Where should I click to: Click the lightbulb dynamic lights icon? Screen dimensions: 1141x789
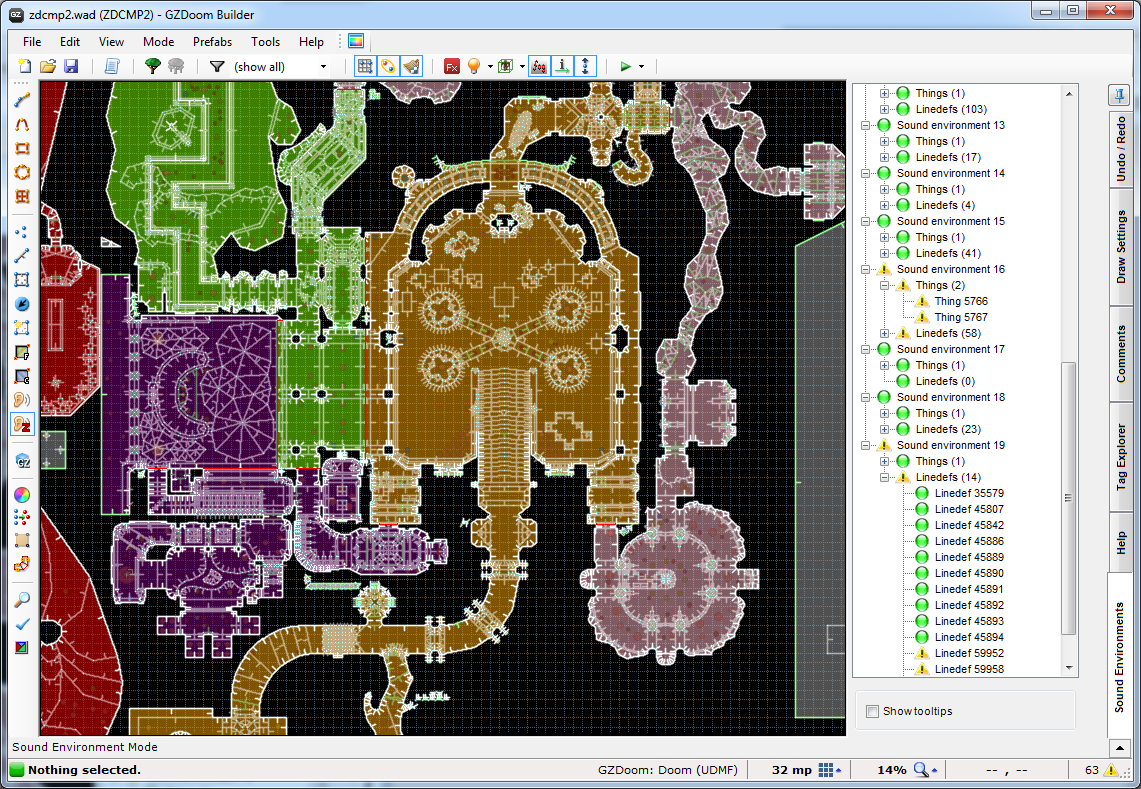pos(474,66)
